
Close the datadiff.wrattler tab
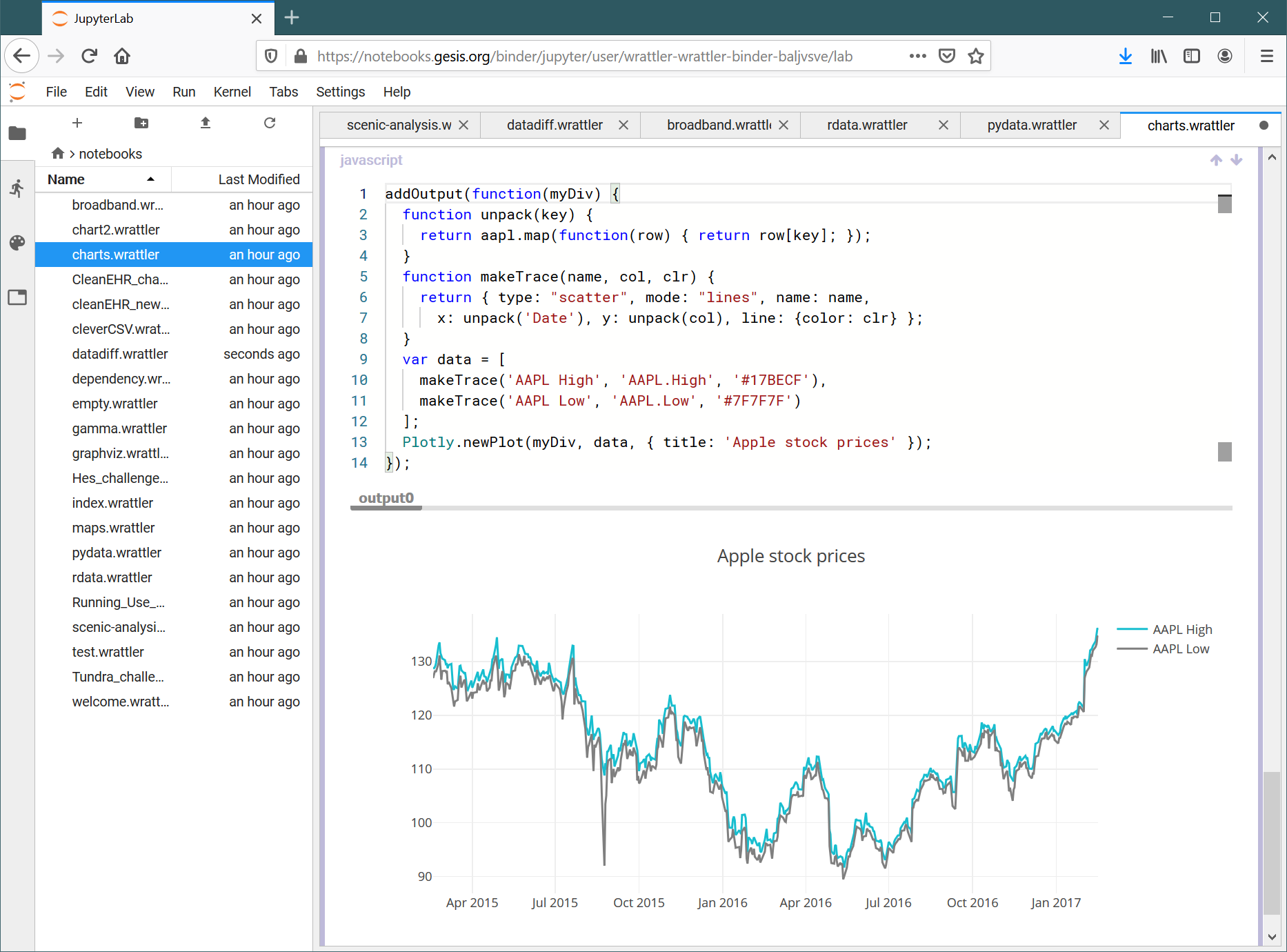coord(623,125)
